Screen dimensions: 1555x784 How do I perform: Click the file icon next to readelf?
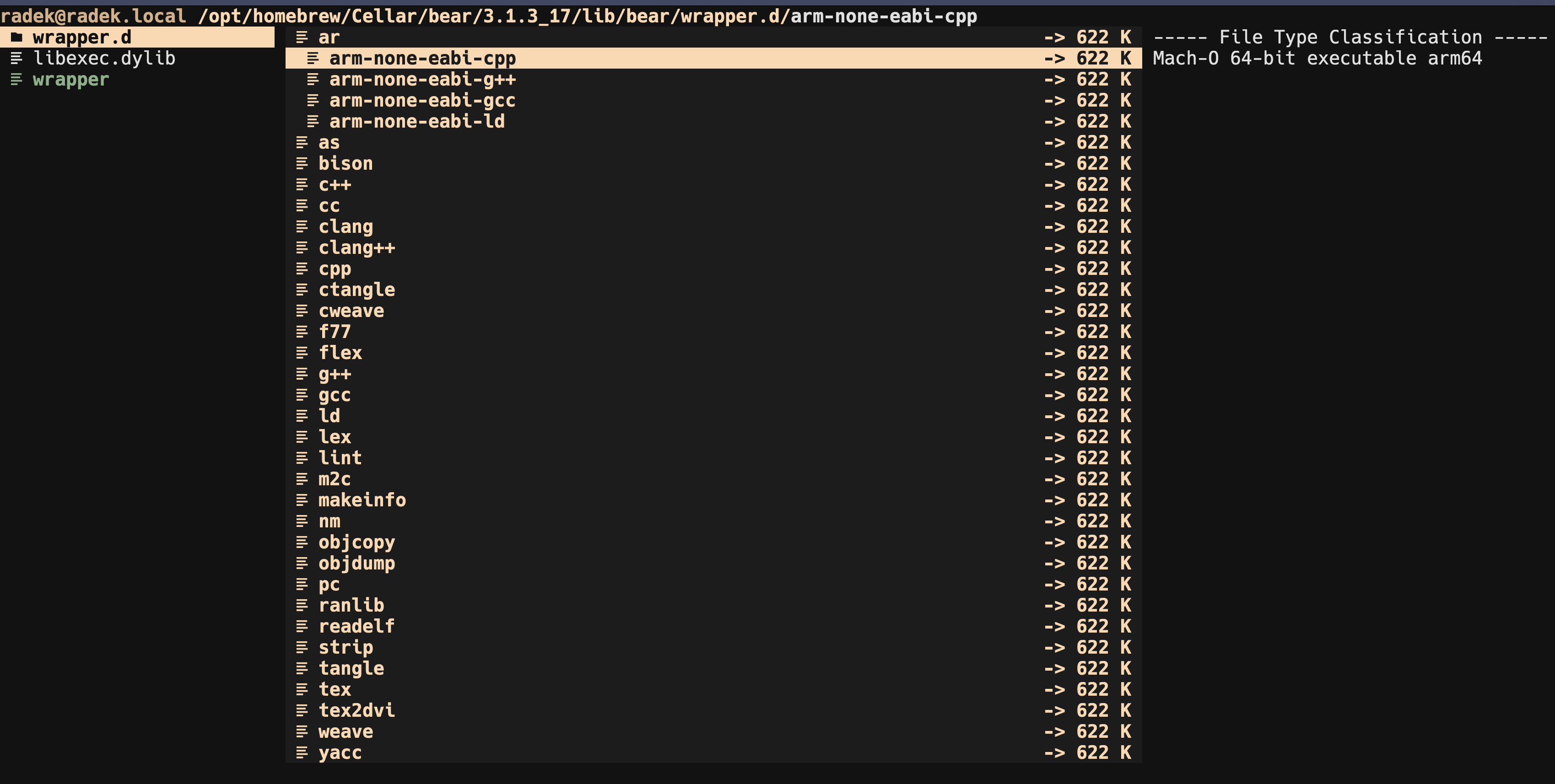pyautogui.click(x=302, y=626)
